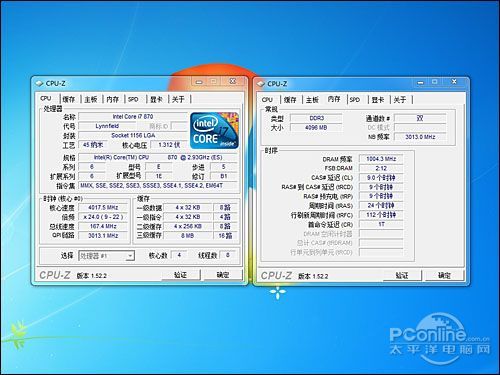Click the stepping value 5
The height and width of the screenshot is (375, 500).
(223, 166)
